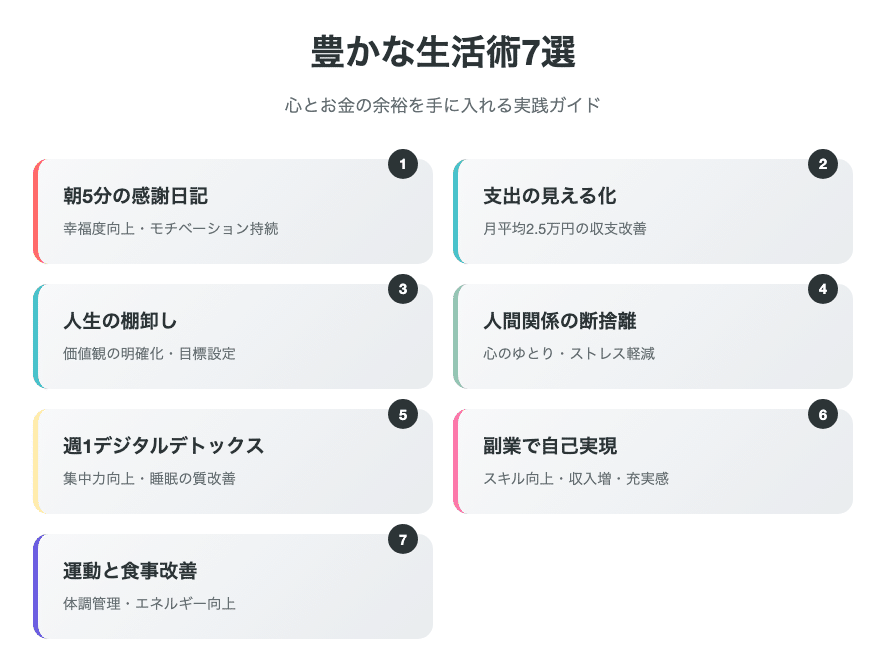Click the 人間関係の断捨離 heading
The image size is (886, 662).
click(559, 321)
